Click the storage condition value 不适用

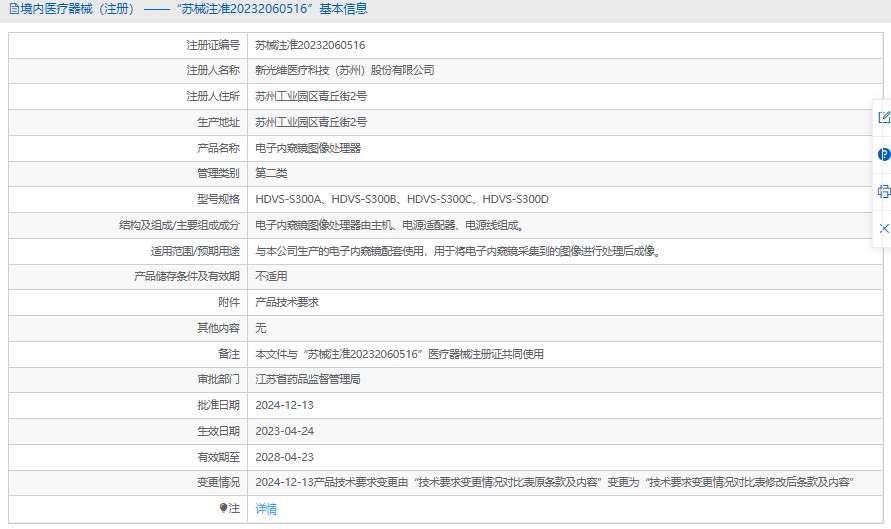coord(271,276)
